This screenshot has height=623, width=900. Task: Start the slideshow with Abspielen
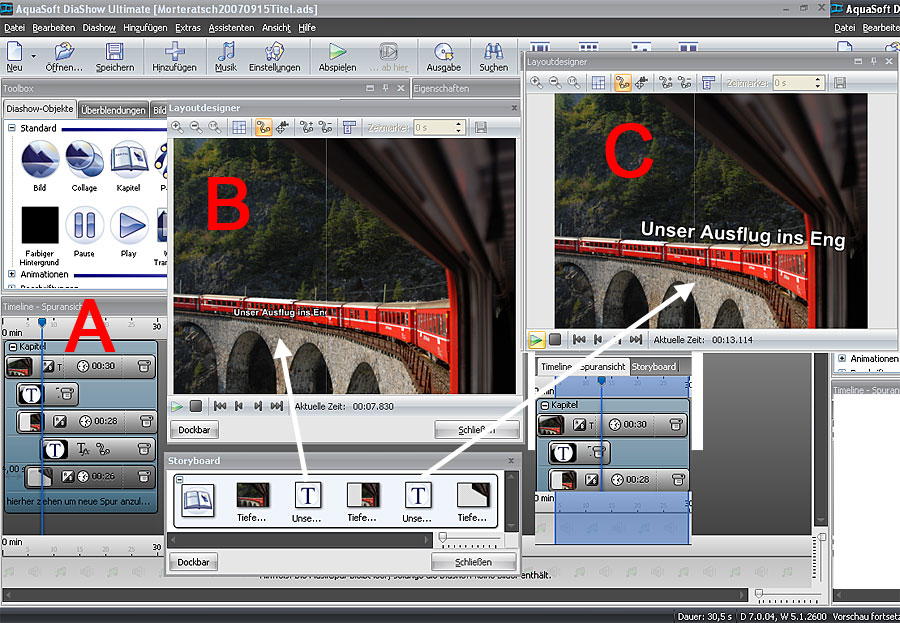tap(337, 52)
